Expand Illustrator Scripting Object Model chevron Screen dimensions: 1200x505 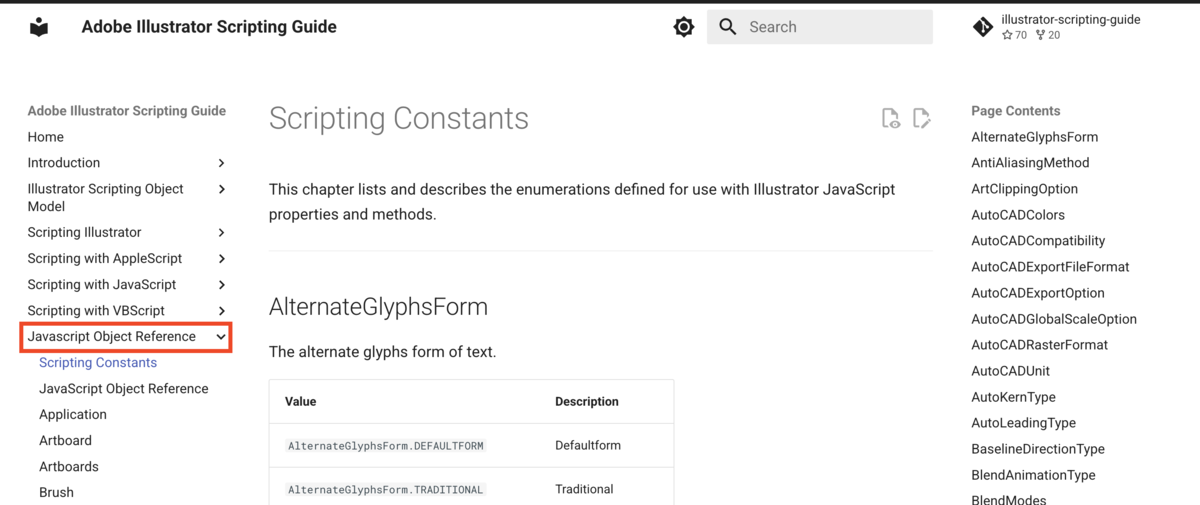(221, 189)
